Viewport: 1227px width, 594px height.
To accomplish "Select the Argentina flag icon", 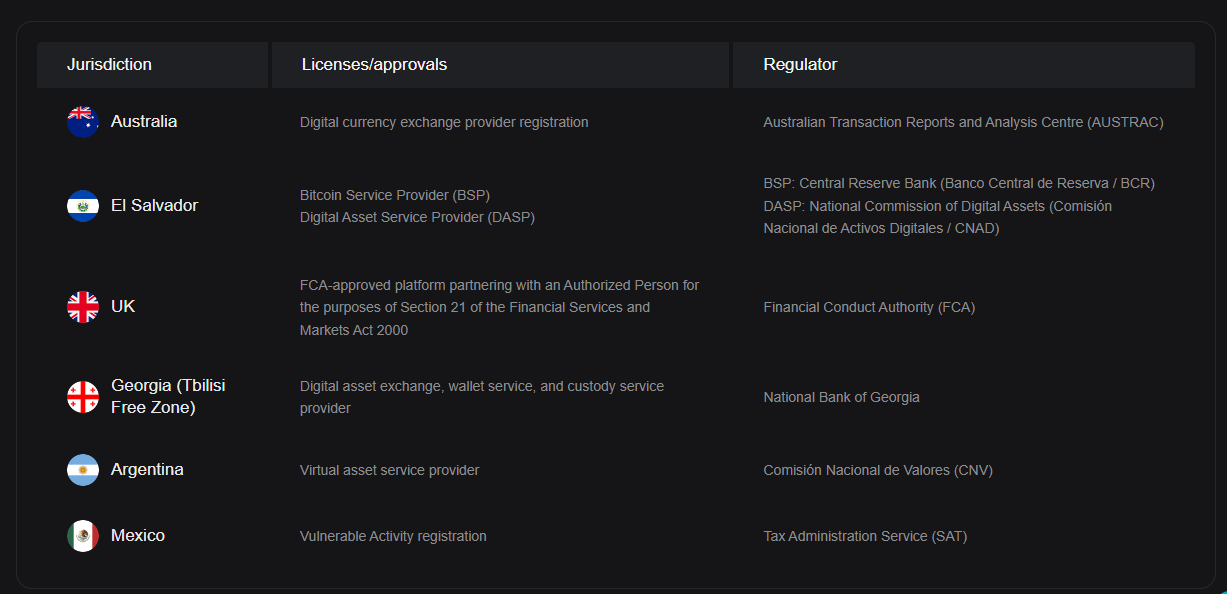I will point(83,470).
